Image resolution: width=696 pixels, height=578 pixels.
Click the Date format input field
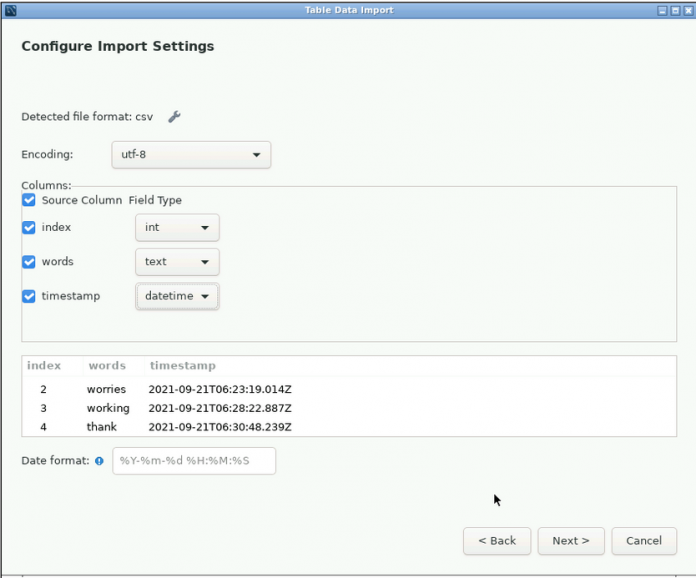click(194, 461)
